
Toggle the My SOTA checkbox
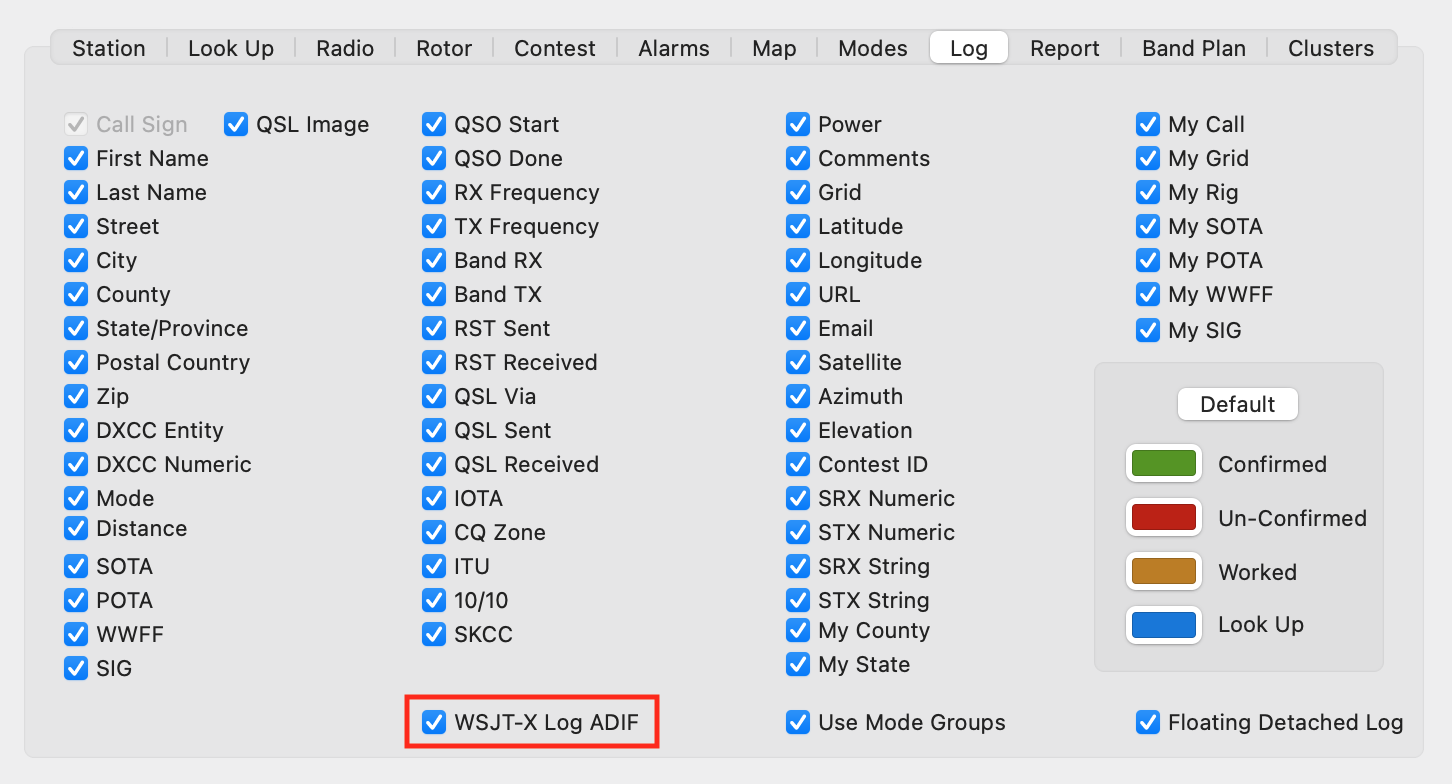pyautogui.click(x=1148, y=226)
